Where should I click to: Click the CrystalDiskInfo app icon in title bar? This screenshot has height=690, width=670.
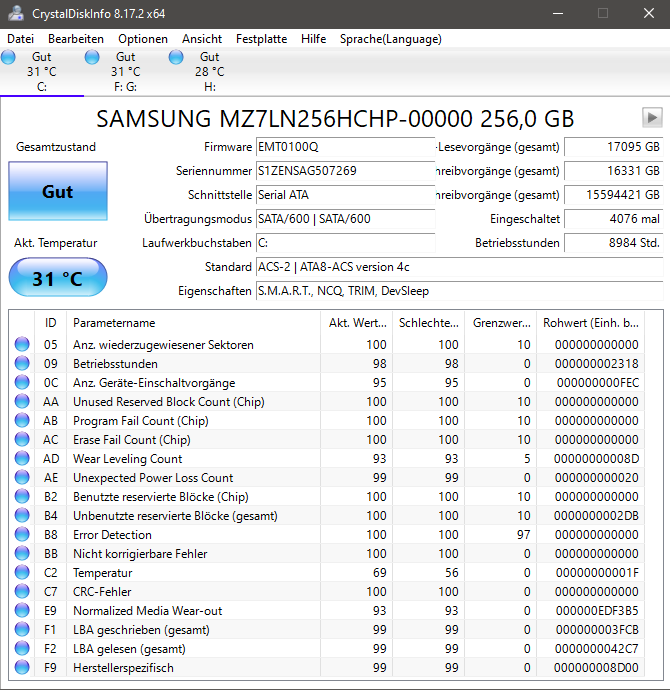(15, 14)
